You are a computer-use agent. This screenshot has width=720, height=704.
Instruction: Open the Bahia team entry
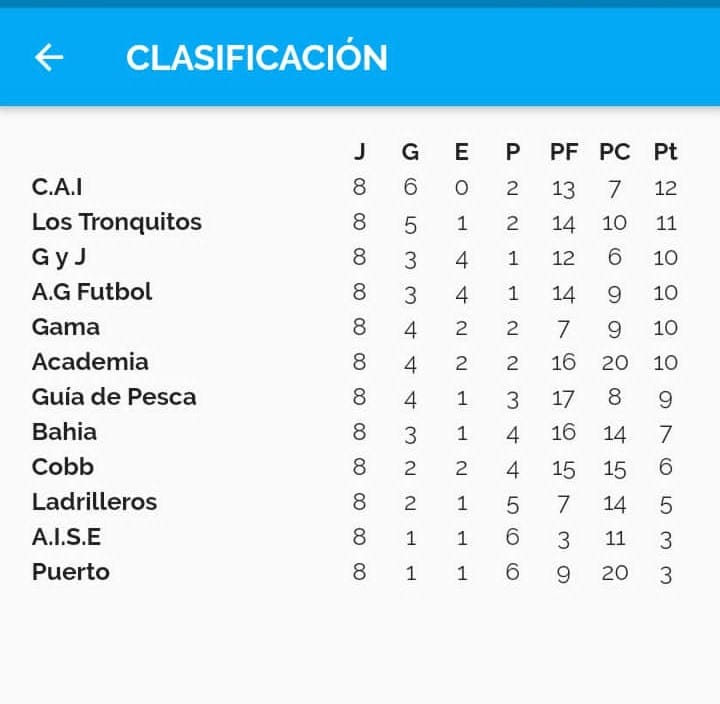[64, 432]
